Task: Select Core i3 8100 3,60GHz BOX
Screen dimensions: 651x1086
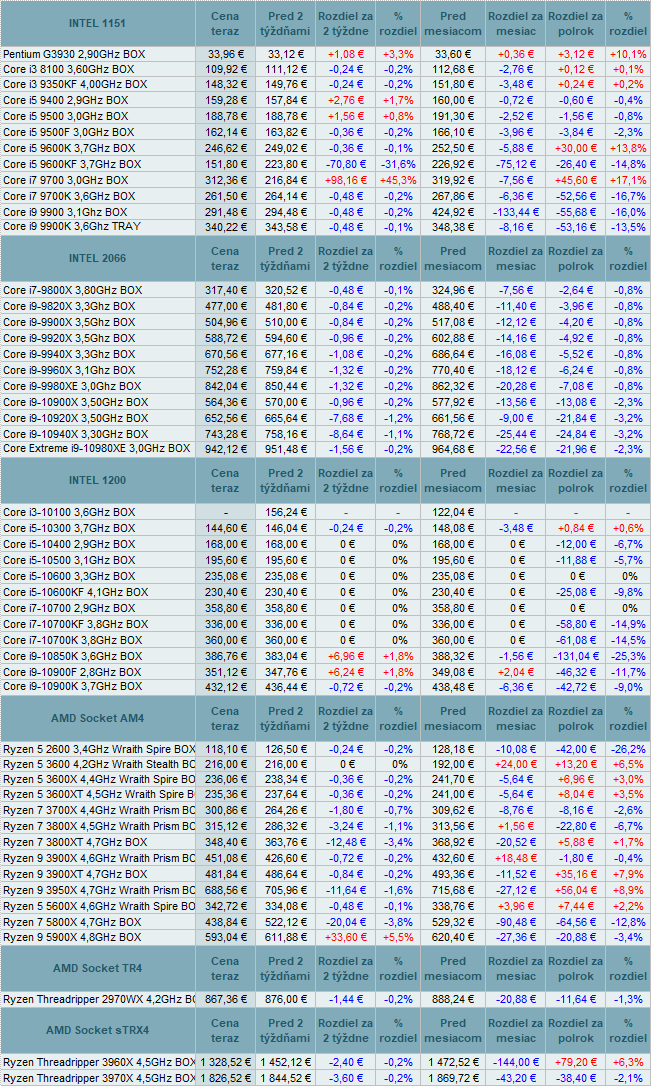Action: point(69,69)
